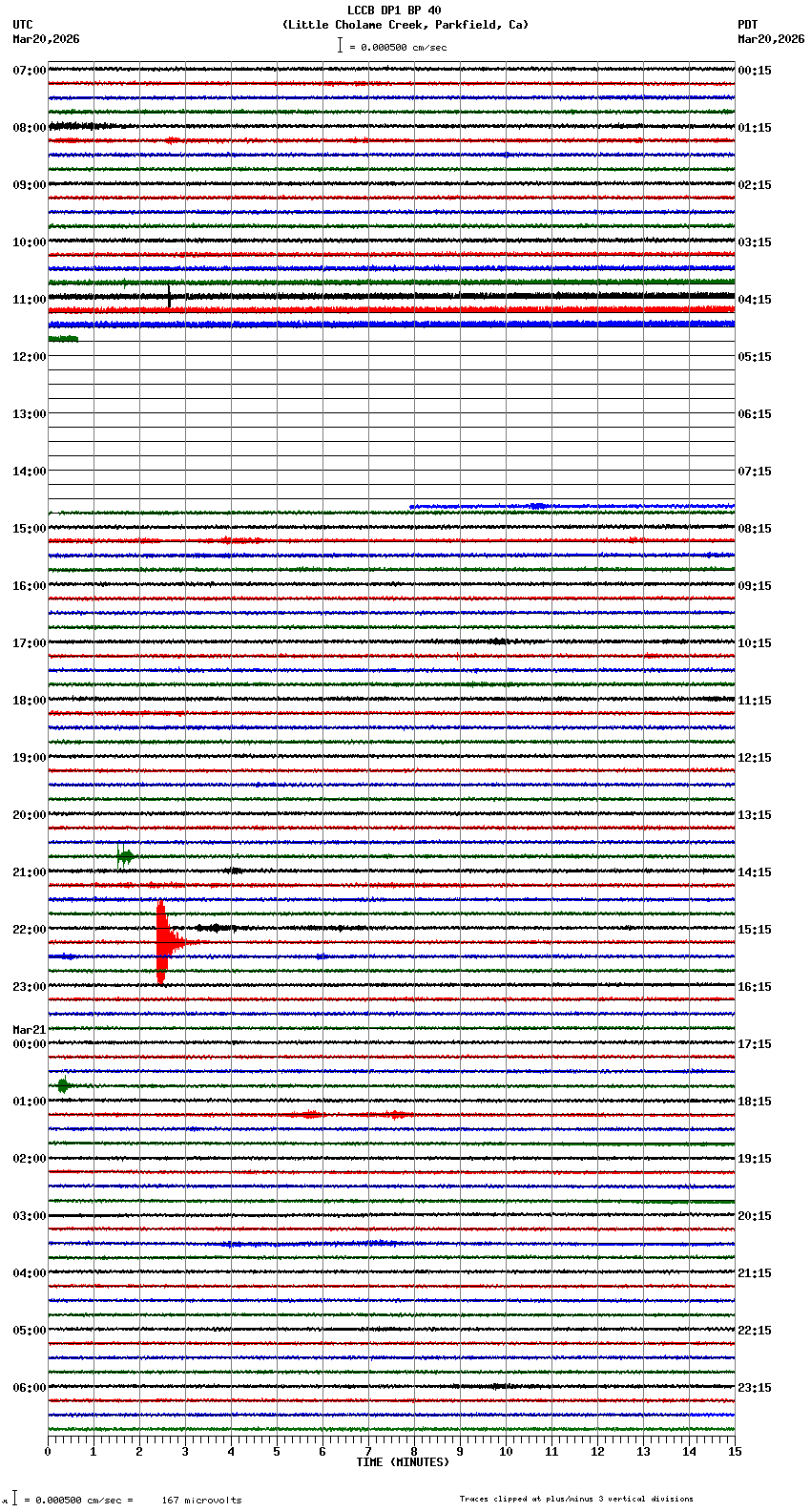Image resolution: width=811 pixels, height=1512 pixels.
Task: Click the x-axis minute label "5"
Action: tap(277, 1452)
